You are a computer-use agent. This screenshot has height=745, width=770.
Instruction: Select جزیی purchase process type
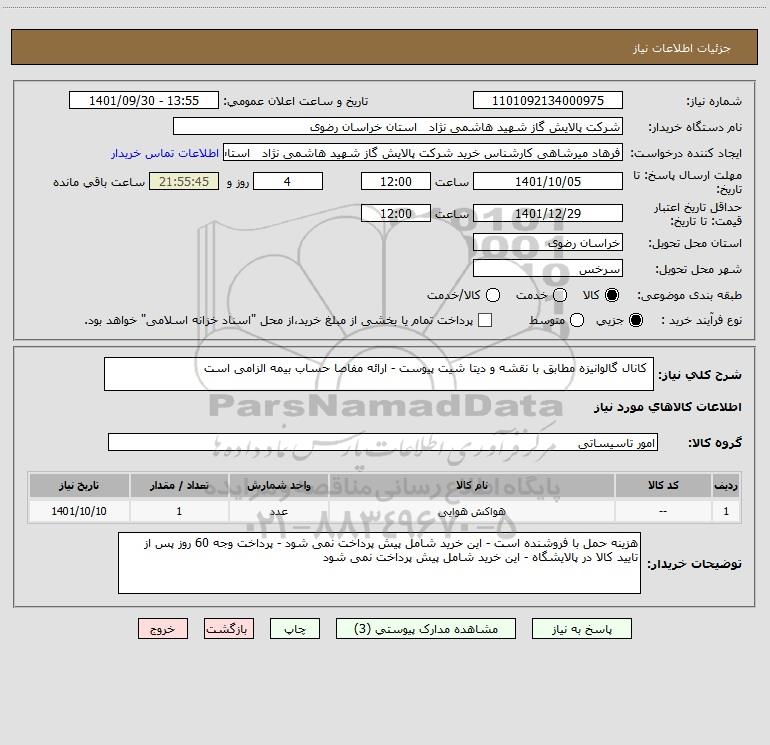(x=639, y=320)
